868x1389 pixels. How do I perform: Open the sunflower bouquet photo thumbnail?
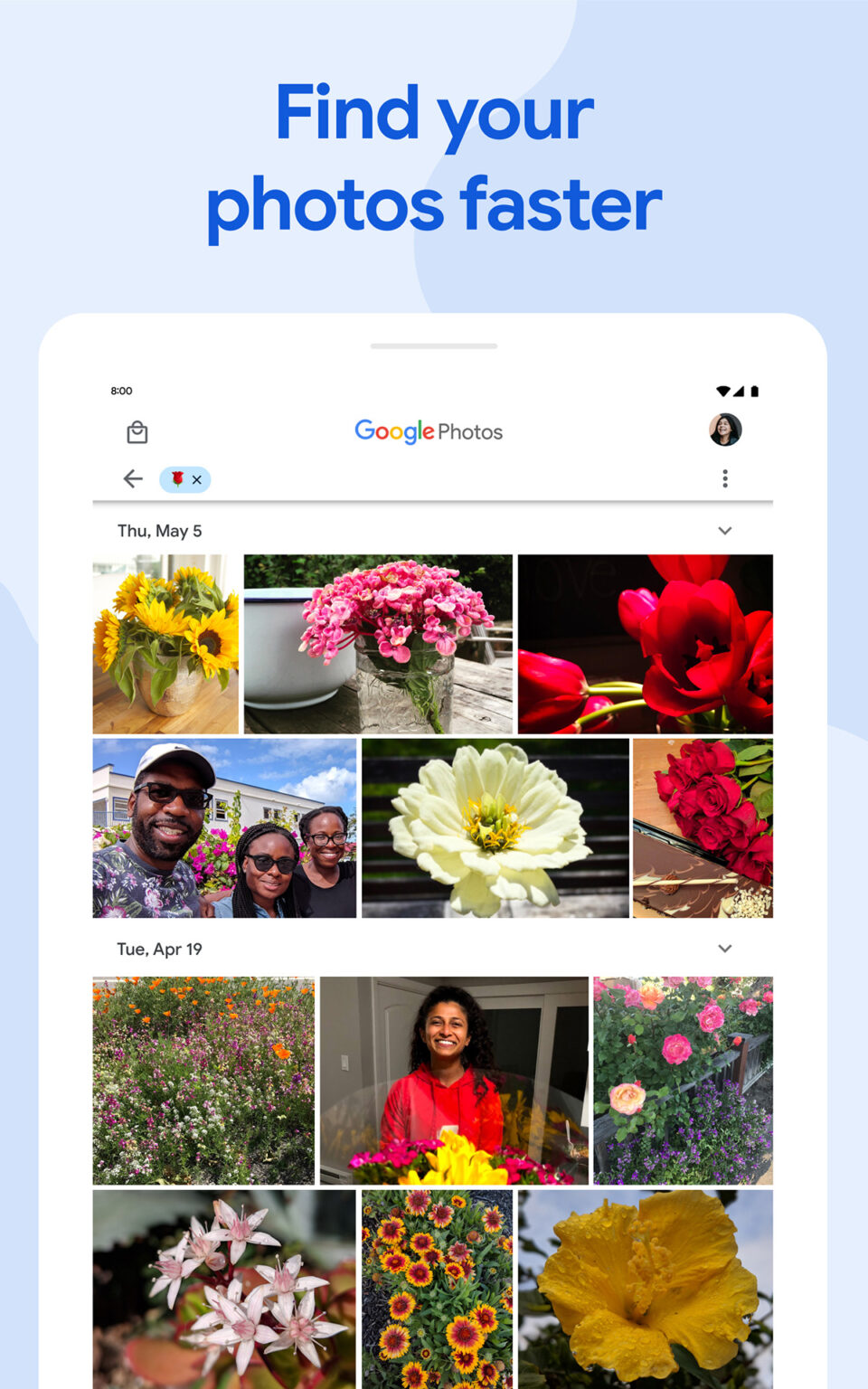pos(165,641)
